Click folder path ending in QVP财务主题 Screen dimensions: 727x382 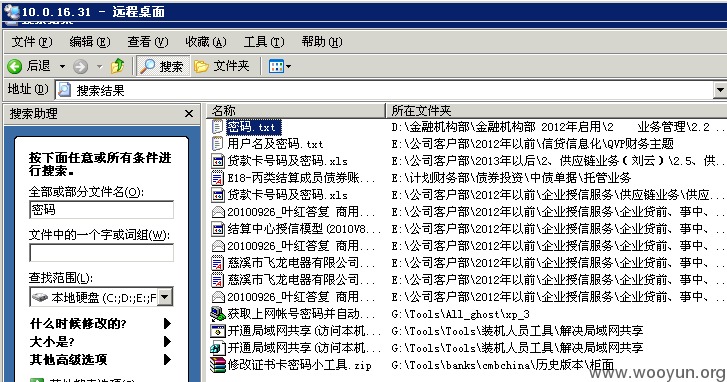point(532,144)
